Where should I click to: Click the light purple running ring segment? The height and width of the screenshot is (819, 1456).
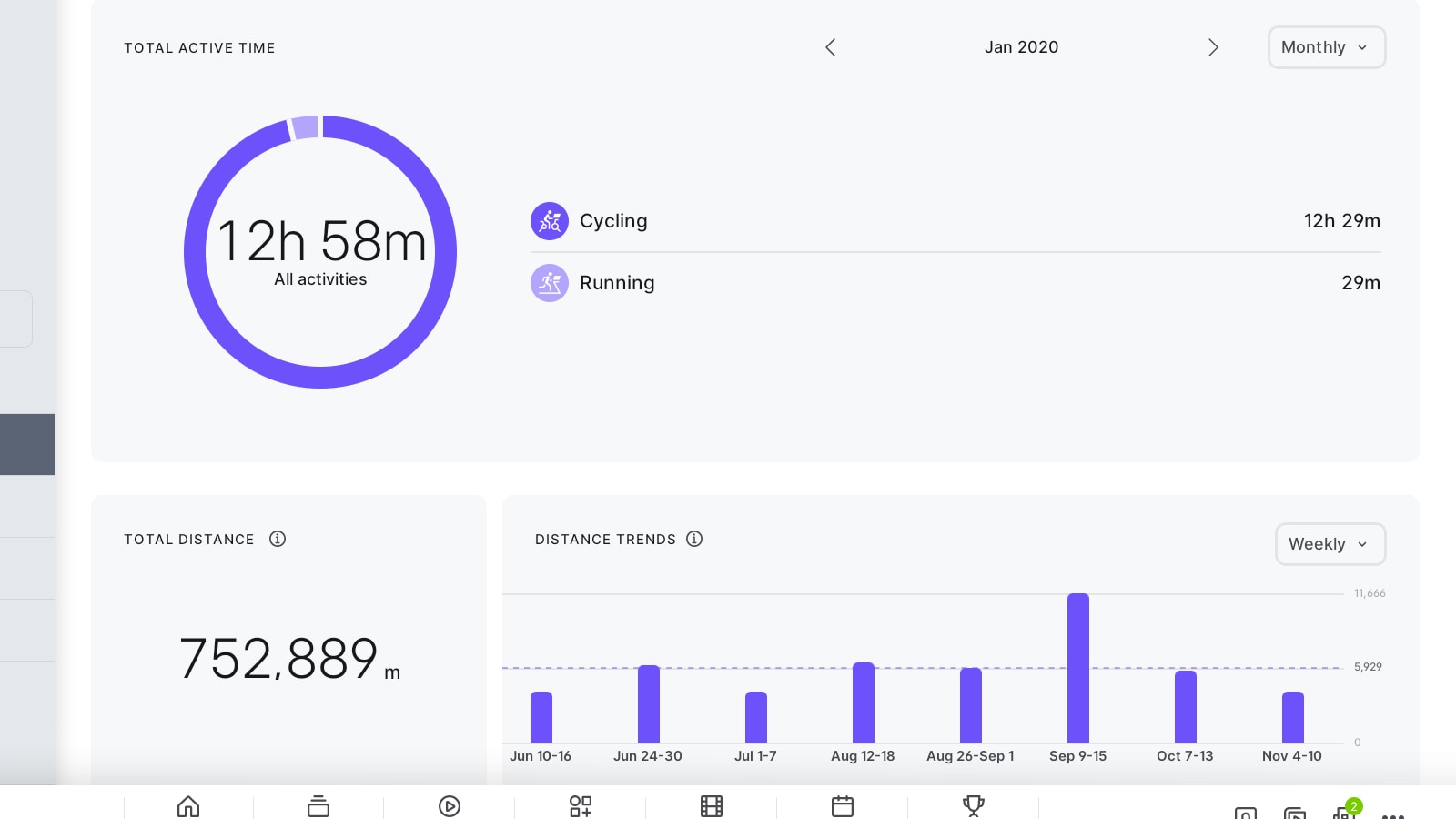pyautogui.click(x=305, y=127)
